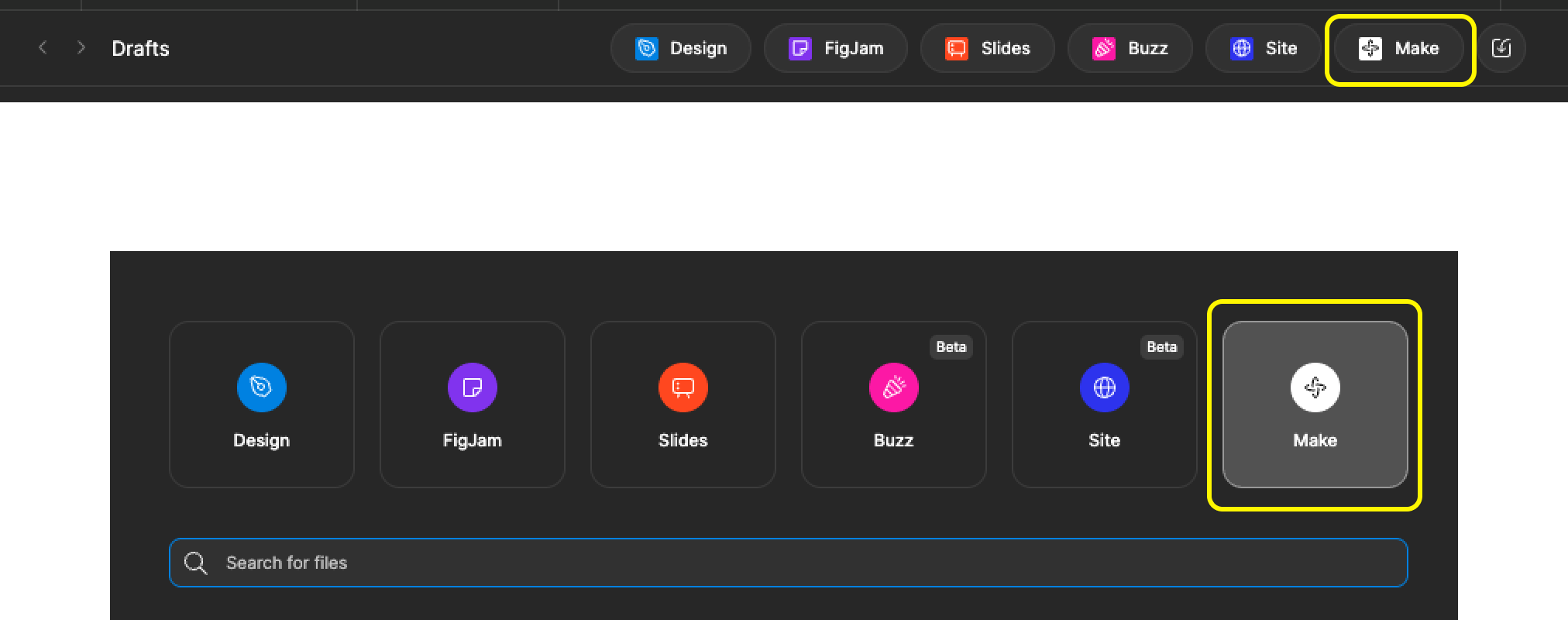
Task: Go forward with the right chevron arrow
Action: click(x=81, y=48)
